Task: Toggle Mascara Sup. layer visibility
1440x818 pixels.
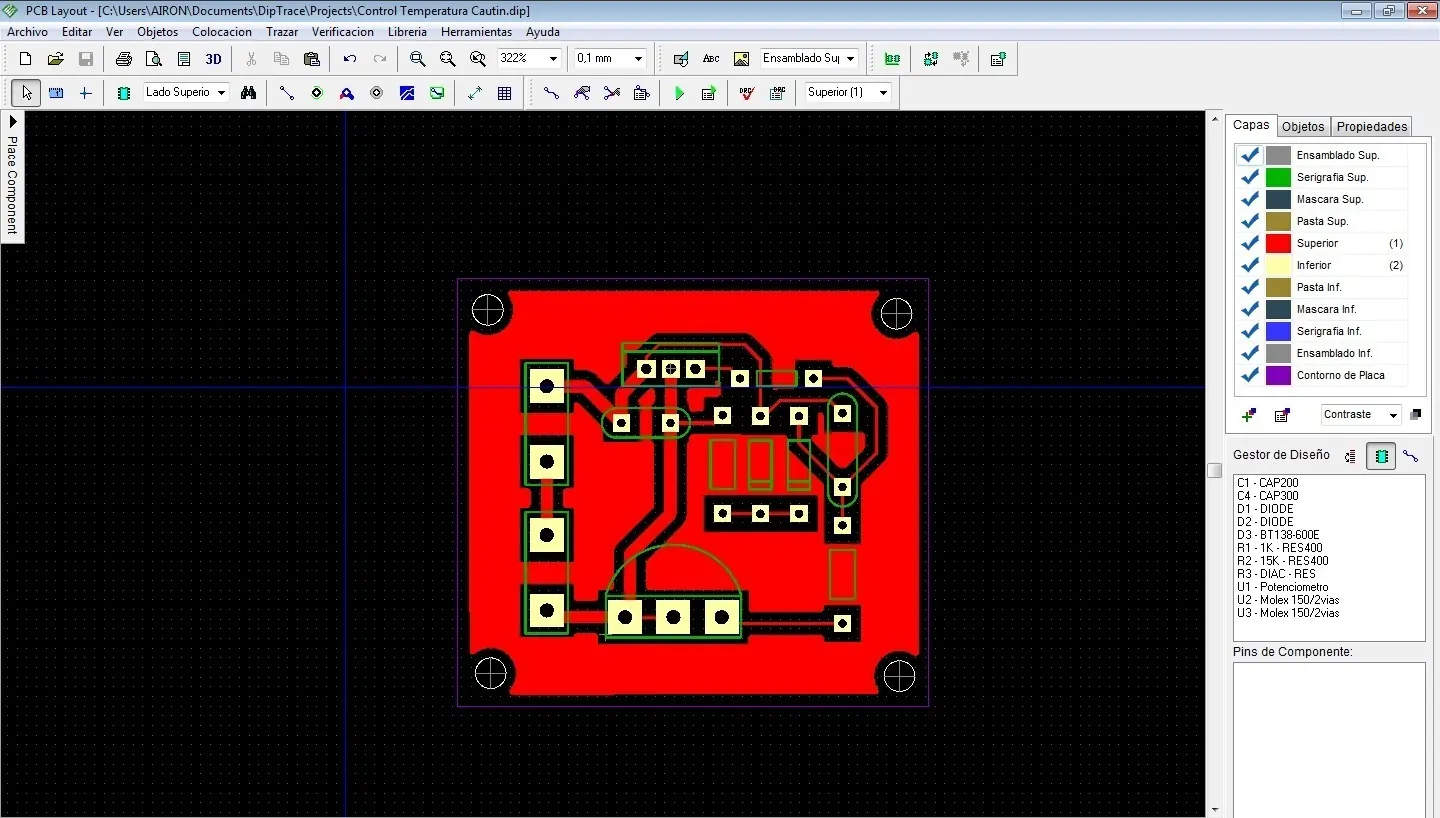Action: [1249, 200]
